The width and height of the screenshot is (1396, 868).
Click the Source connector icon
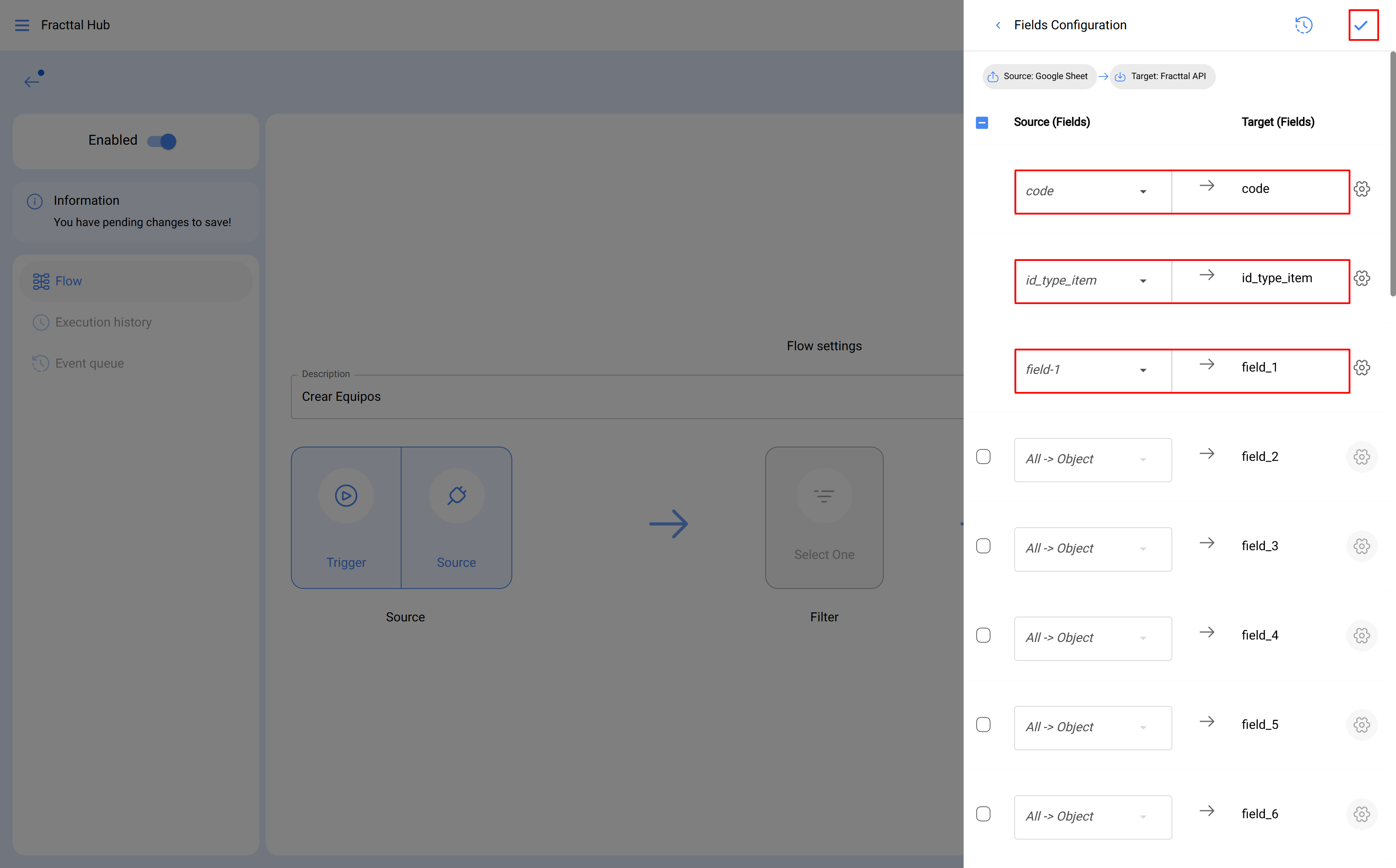coord(457,495)
